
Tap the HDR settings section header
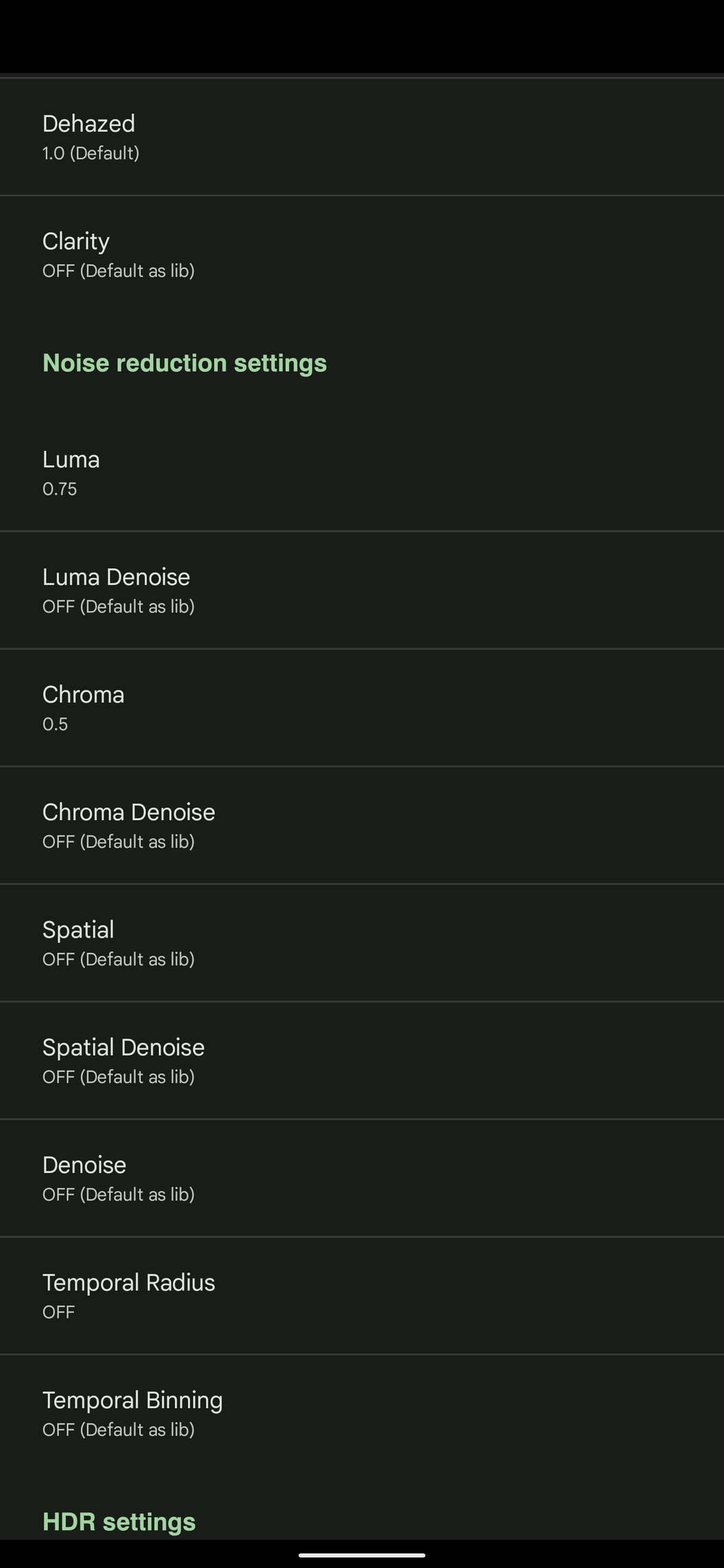119,1521
